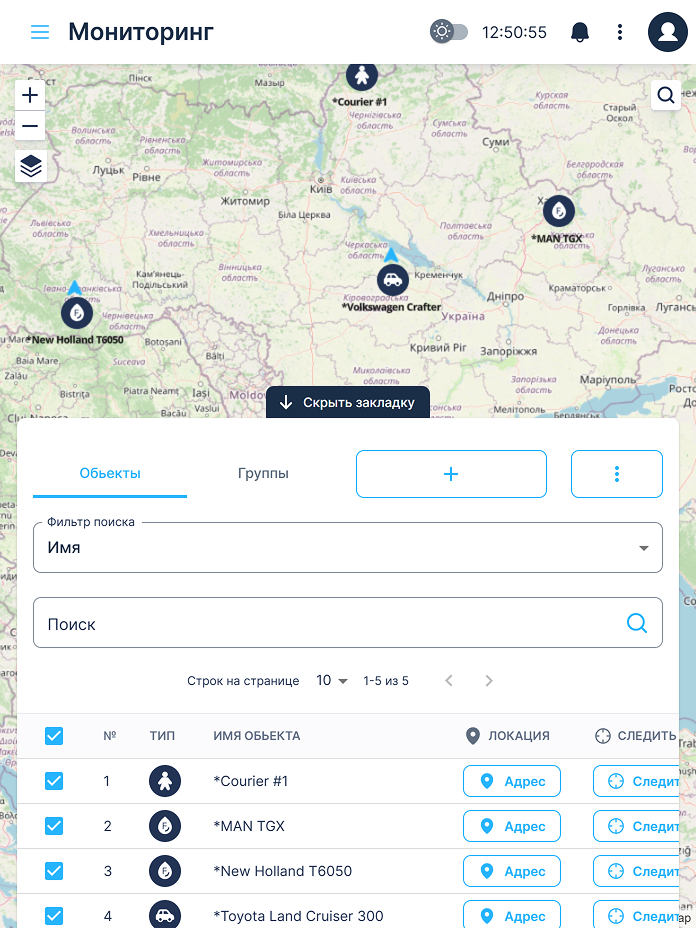
Task: Open rows per page dropdown
Action: point(332,681)
